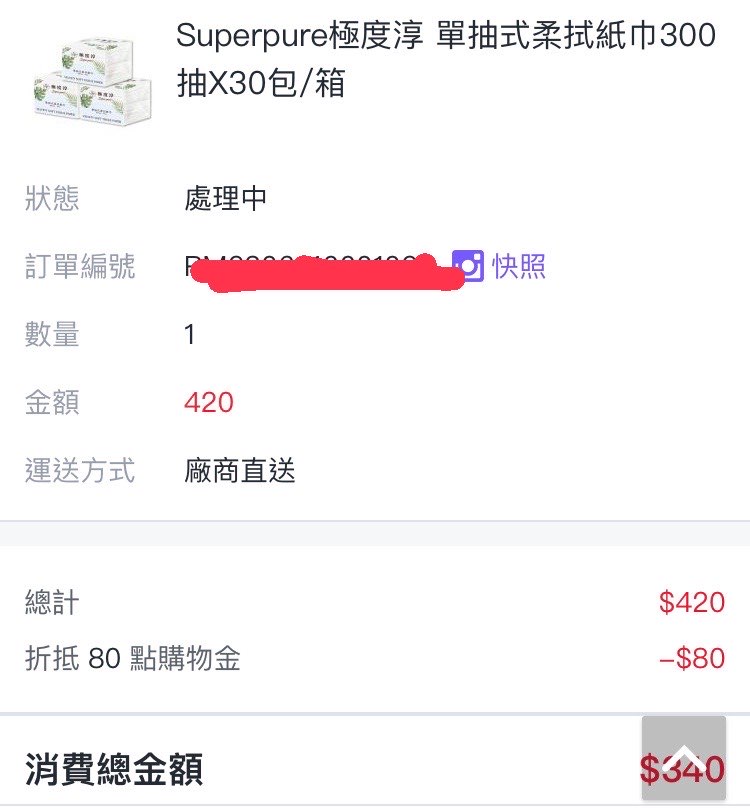The width and height of the screenshot is (750, 811).
Task: Click the 運送方式 label
Action: coord(80,470)
